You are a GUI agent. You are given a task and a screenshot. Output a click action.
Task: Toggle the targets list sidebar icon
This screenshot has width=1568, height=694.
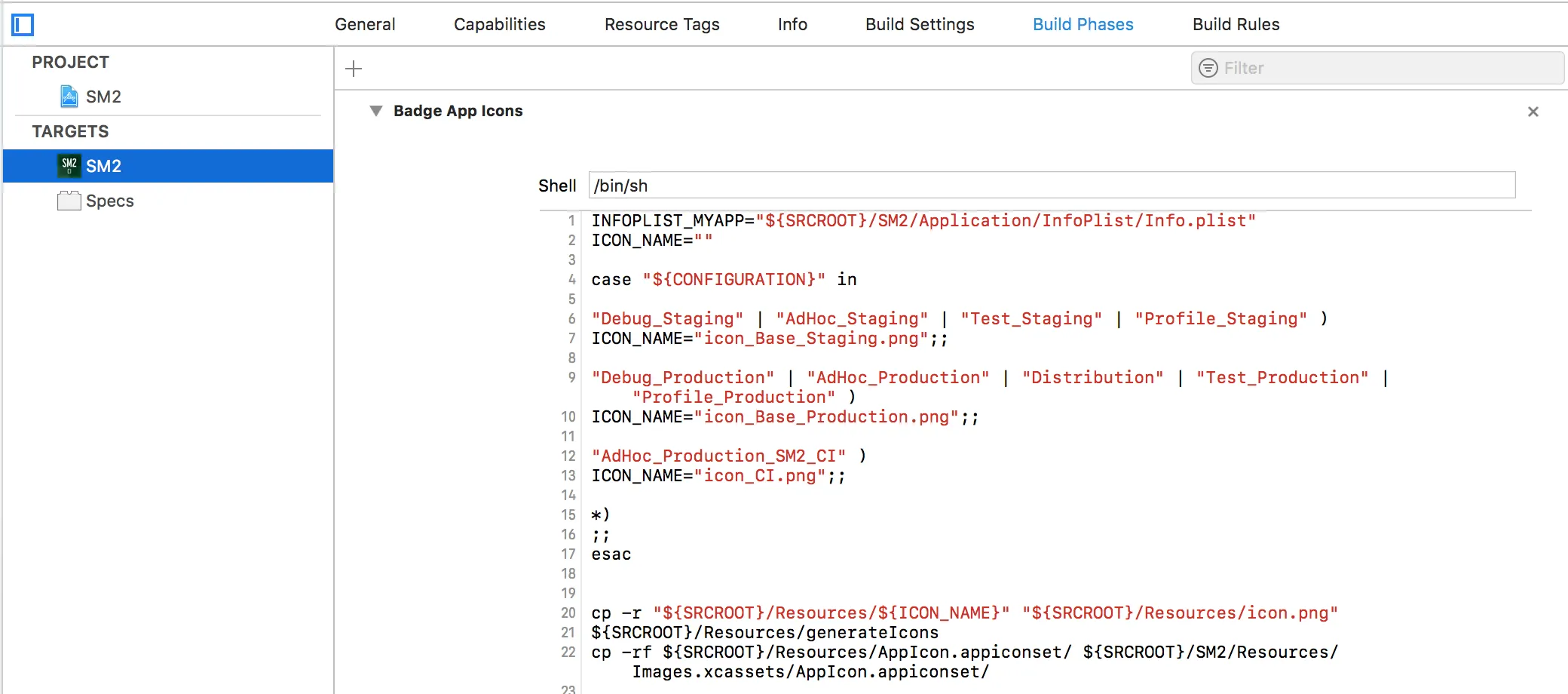pos(23,25)
